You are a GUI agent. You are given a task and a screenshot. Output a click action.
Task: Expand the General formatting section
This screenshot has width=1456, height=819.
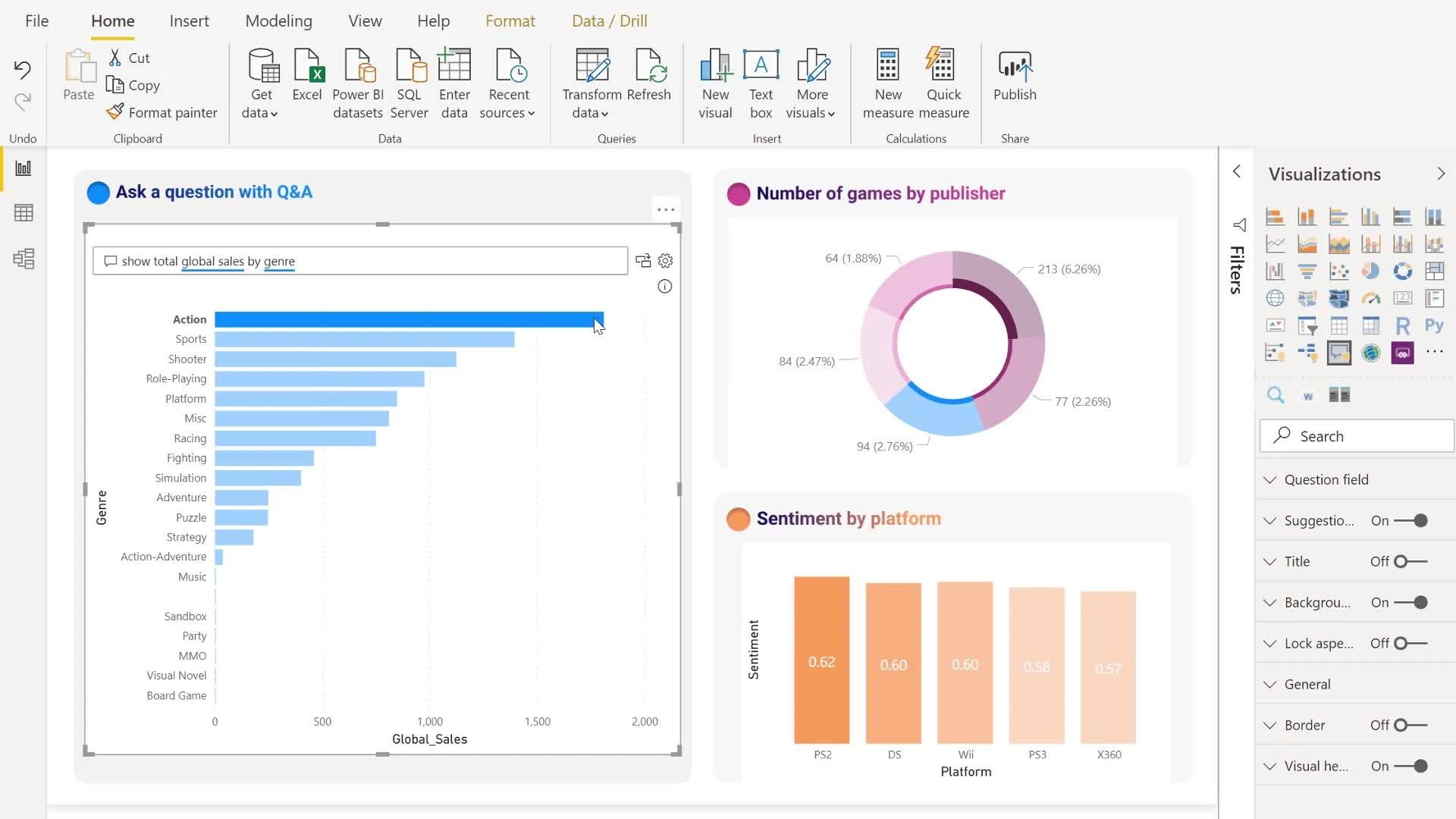click(x=1307, y=684)
